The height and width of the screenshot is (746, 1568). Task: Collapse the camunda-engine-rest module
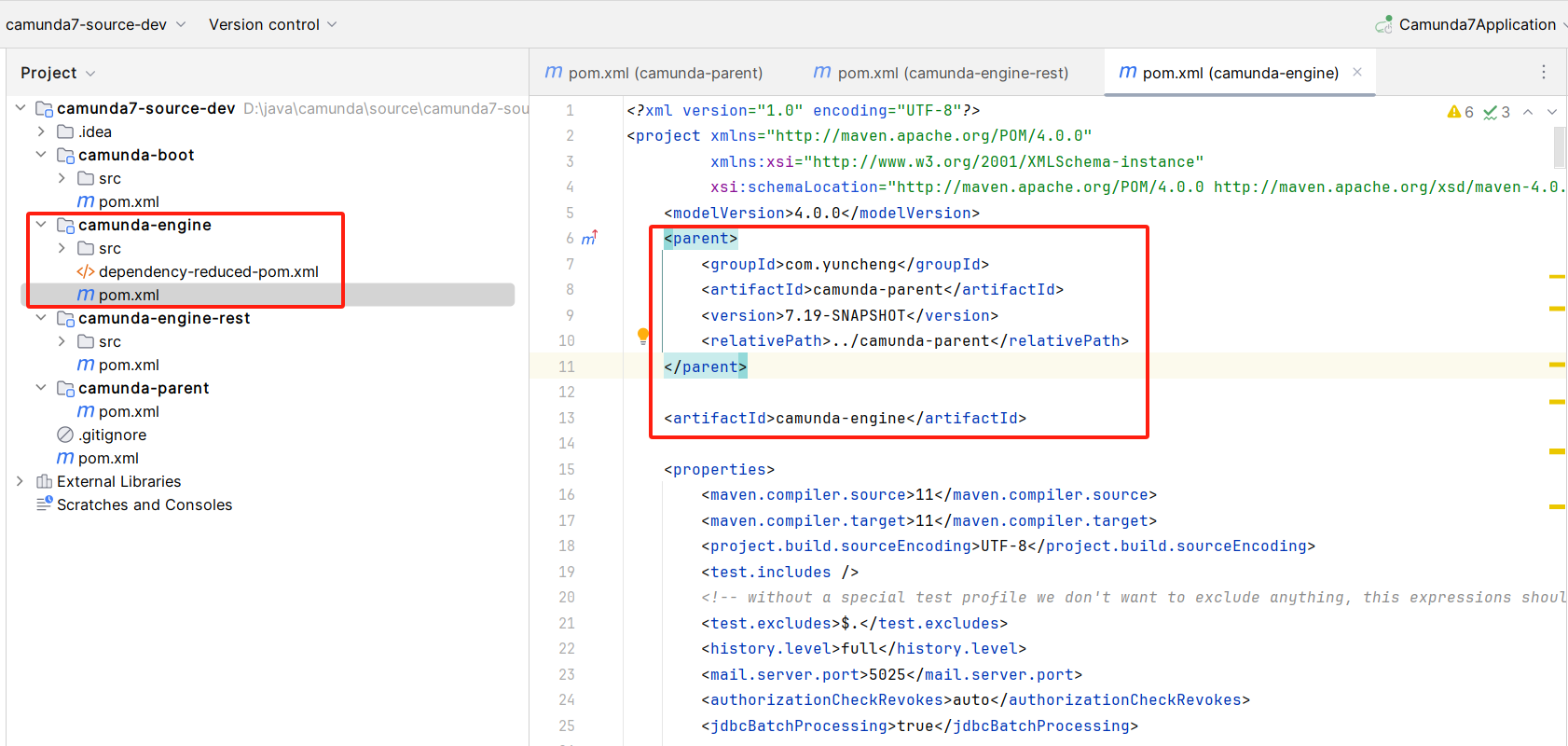pyautogui.click(x=41, y=318)
